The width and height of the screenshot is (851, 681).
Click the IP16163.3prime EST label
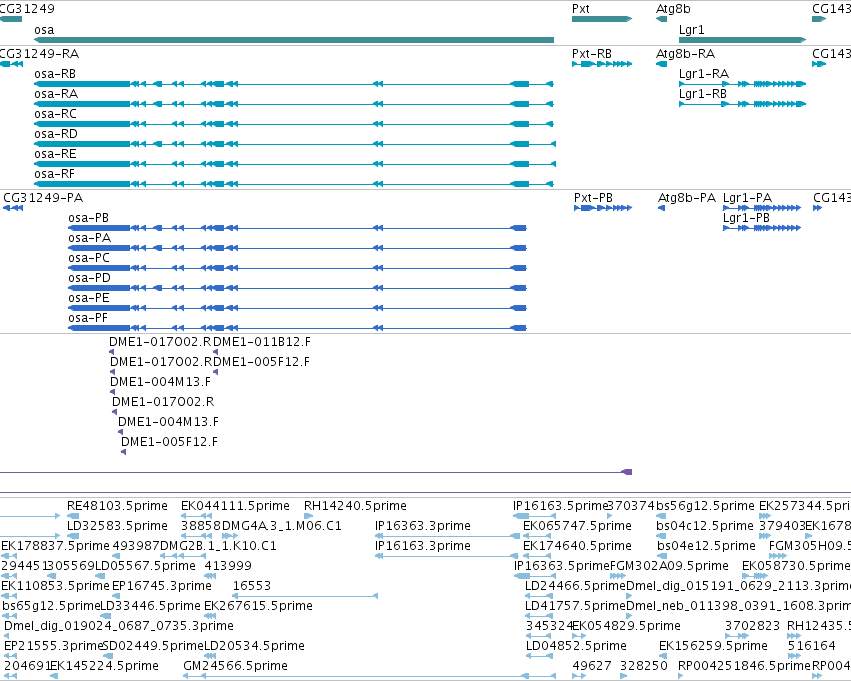tap(423, 546)
